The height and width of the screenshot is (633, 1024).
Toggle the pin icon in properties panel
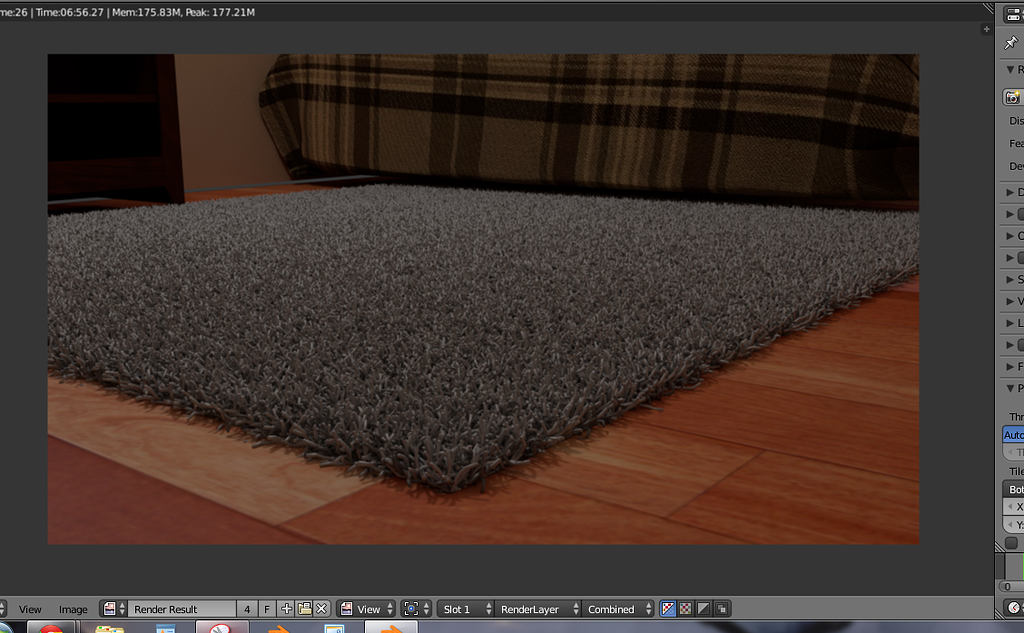coord(1011,42)
